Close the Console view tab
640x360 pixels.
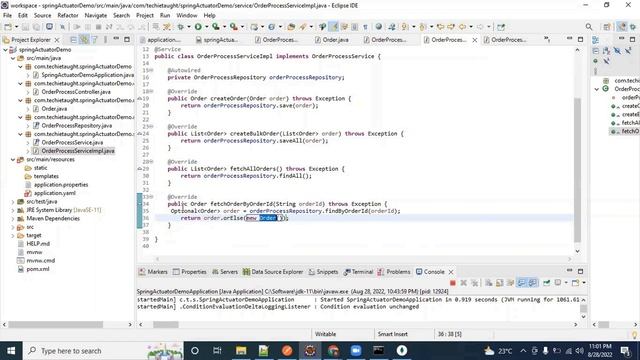(451, 272)
